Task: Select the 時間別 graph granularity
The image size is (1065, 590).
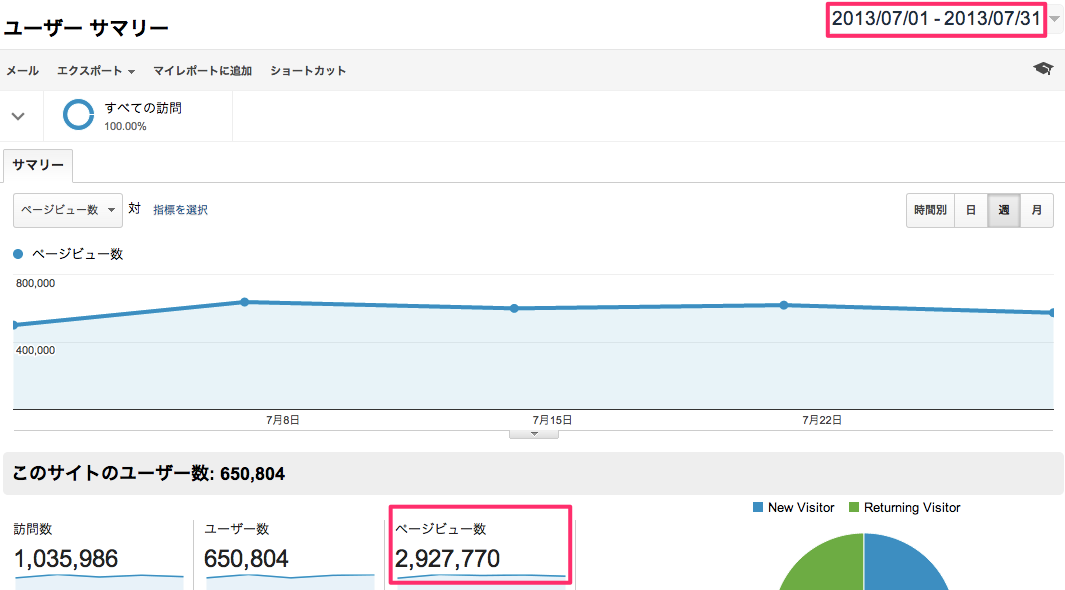Action: click(x=931, y=210)
